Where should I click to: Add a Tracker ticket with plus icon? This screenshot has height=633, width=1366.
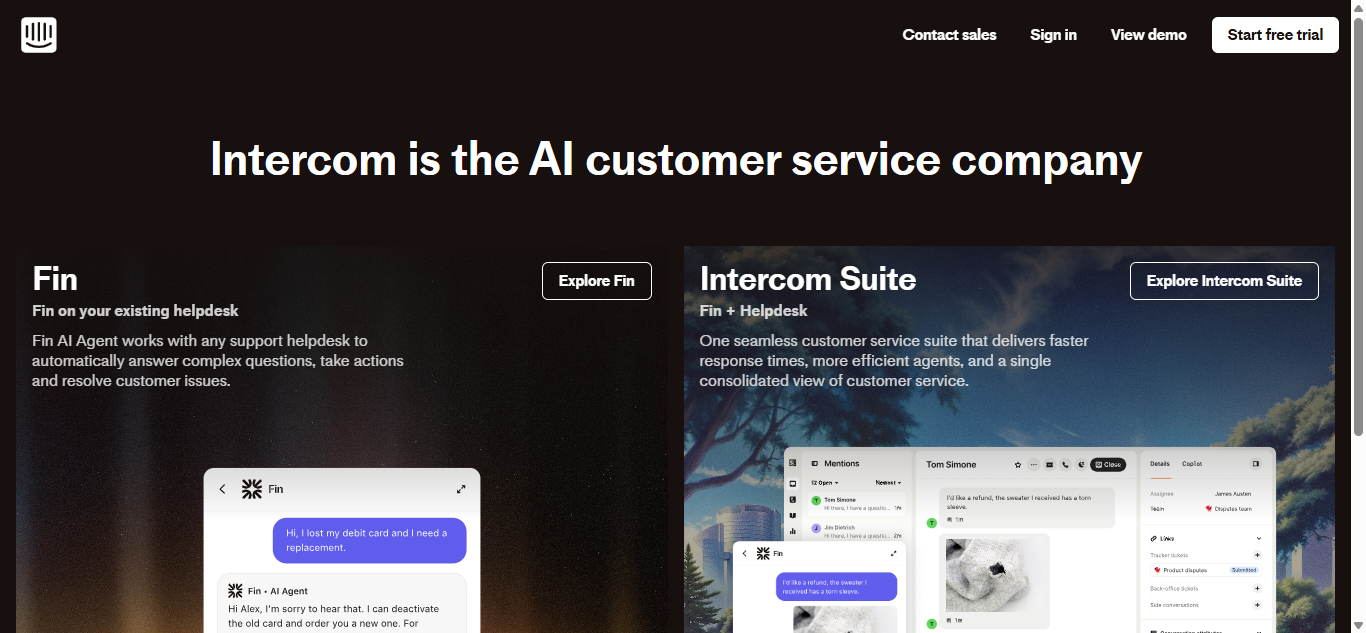pyautogui.click(x=1257, y=555)
